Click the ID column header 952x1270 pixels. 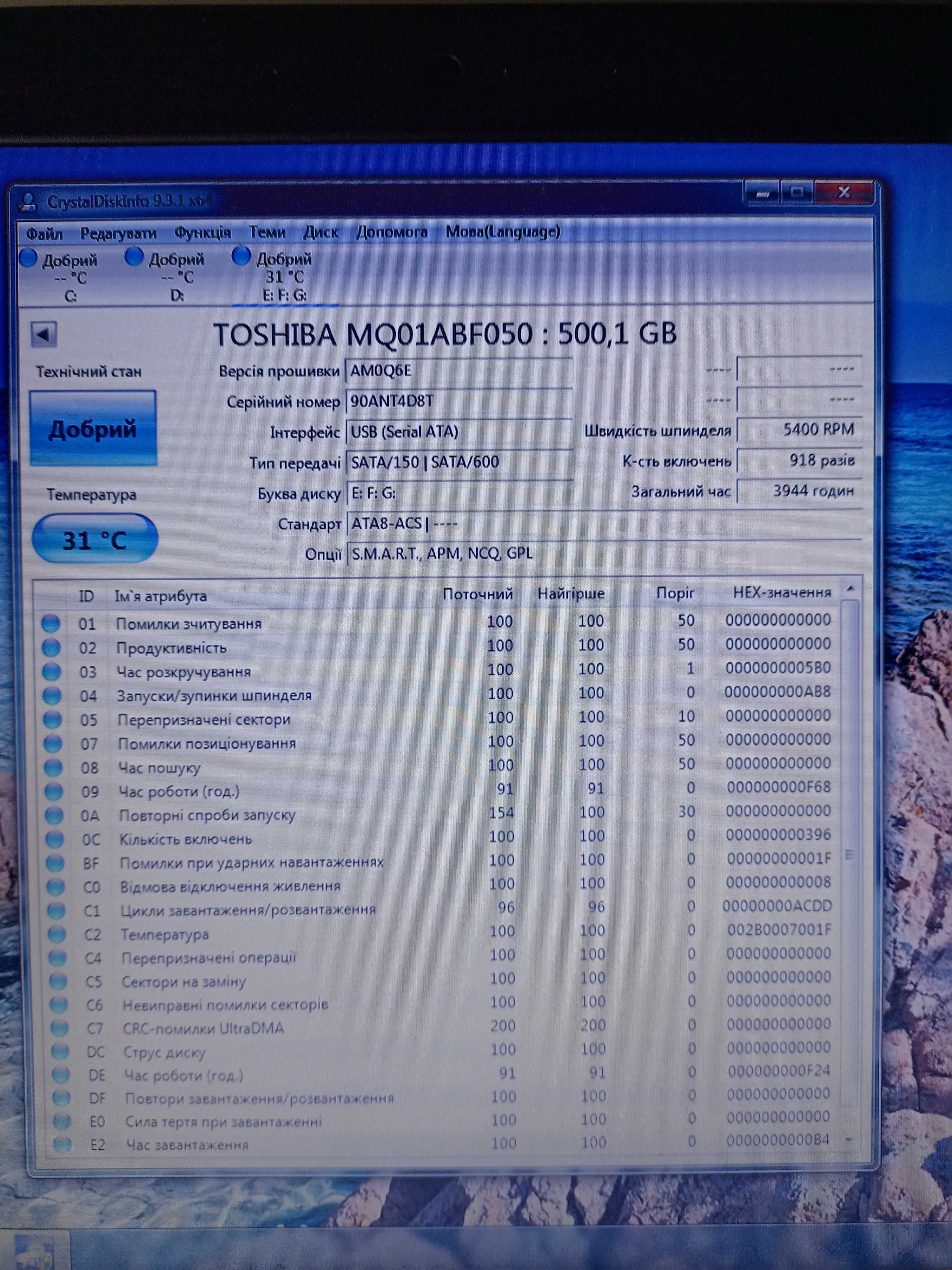pos(86,596)
